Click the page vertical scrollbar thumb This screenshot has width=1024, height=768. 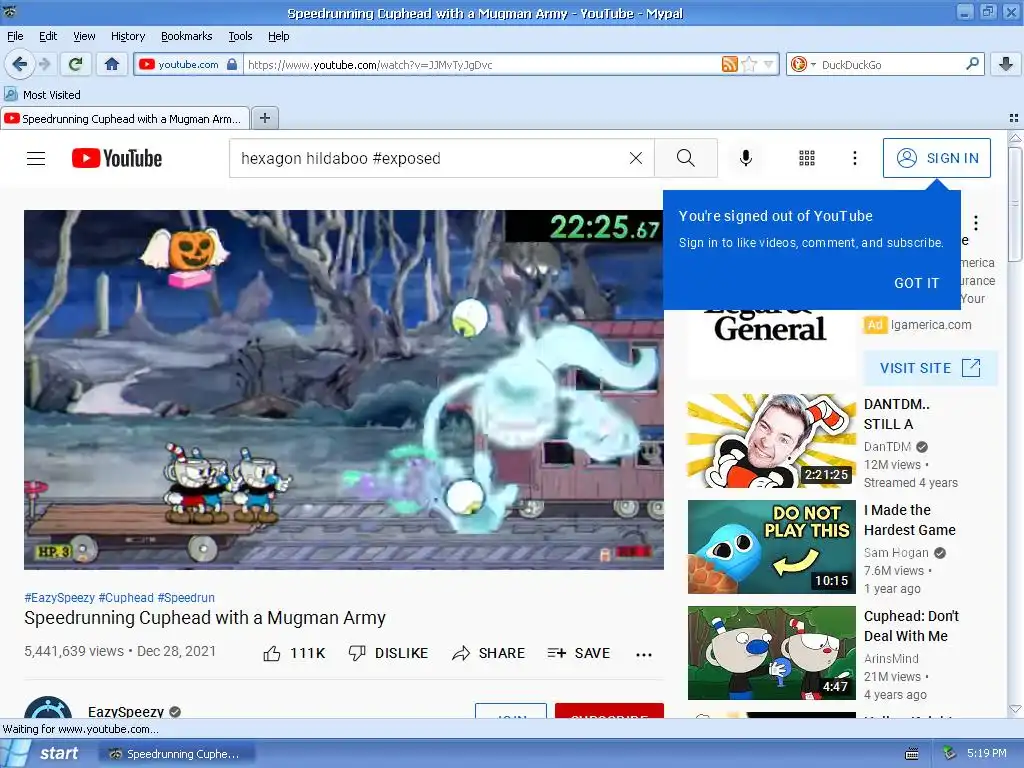click(1014, 204)
